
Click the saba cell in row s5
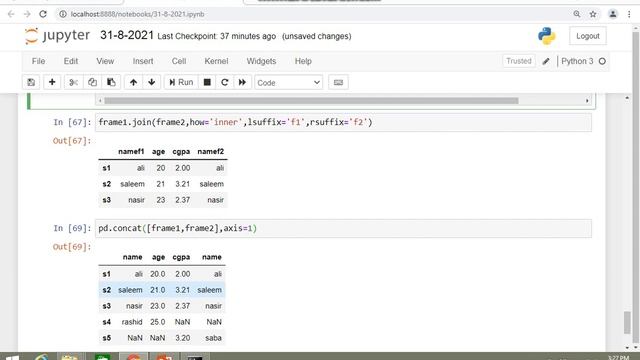[x=213, y=338]
